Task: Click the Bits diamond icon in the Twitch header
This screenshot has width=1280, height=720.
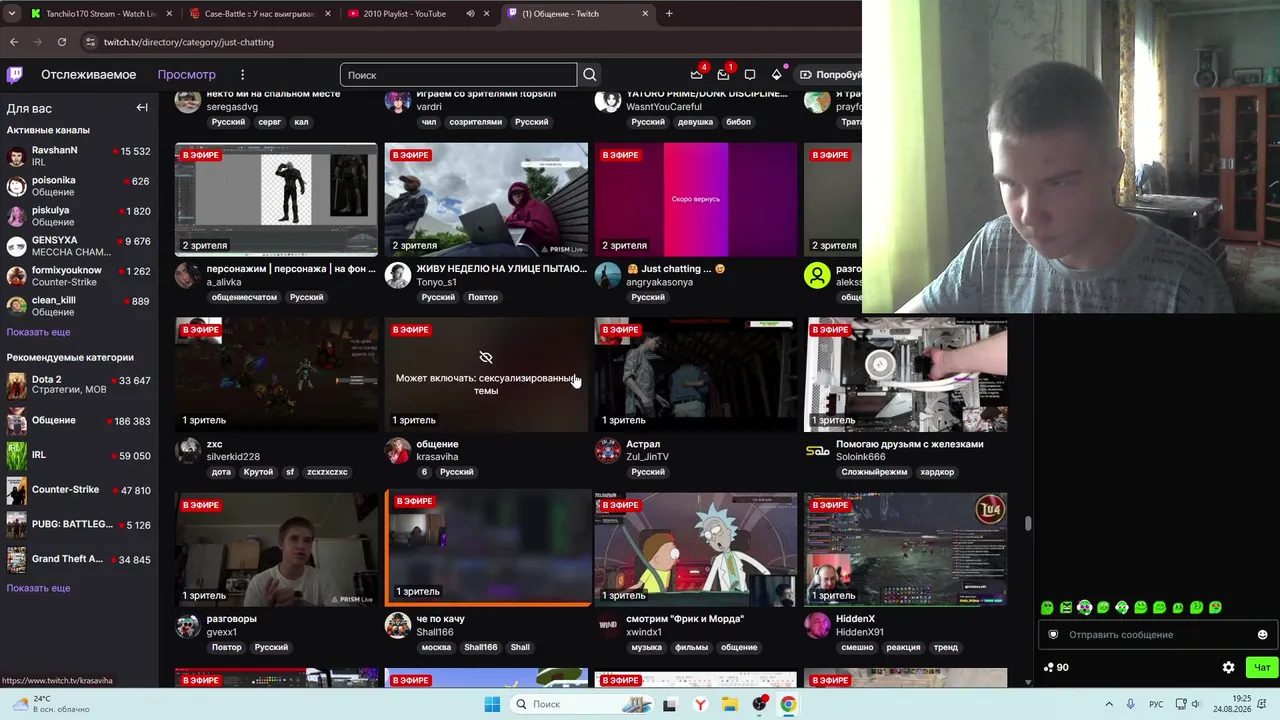Action: click(776, 75)
